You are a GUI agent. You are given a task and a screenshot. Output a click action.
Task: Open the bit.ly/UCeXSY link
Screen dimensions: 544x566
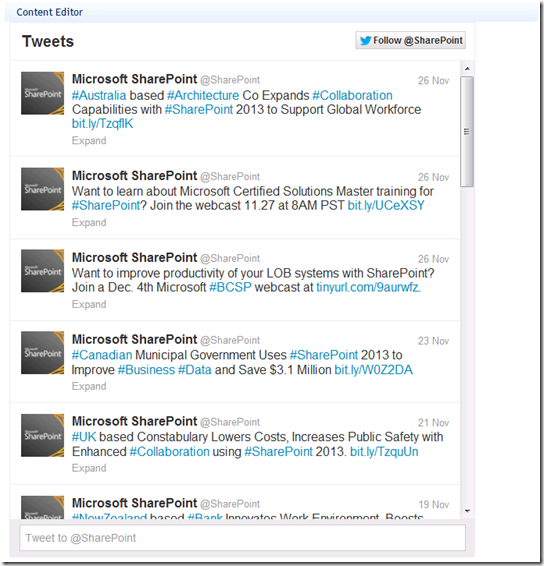[386, 205]
